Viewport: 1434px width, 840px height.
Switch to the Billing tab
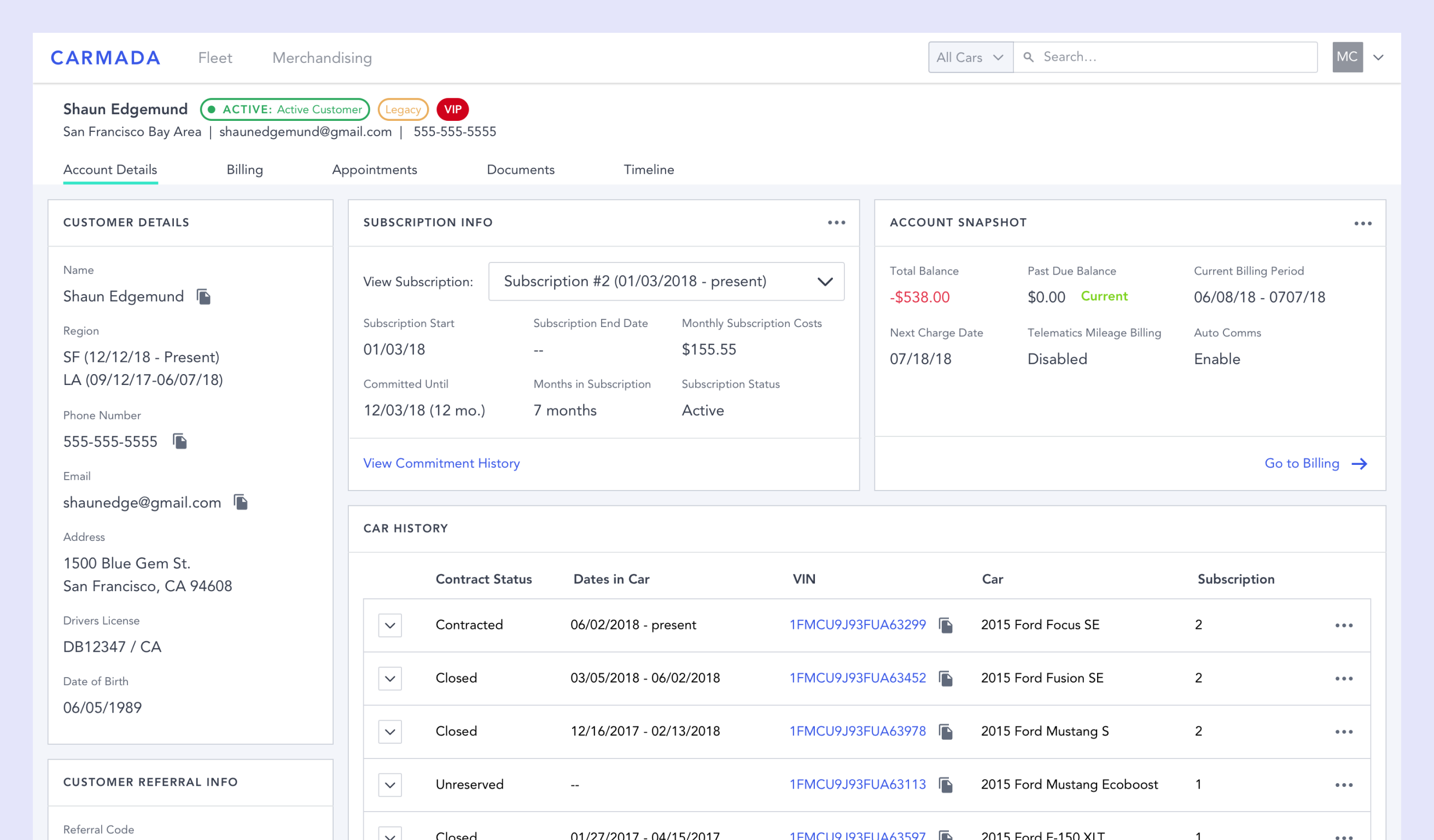pyautogui.click(x=244, y=170)
